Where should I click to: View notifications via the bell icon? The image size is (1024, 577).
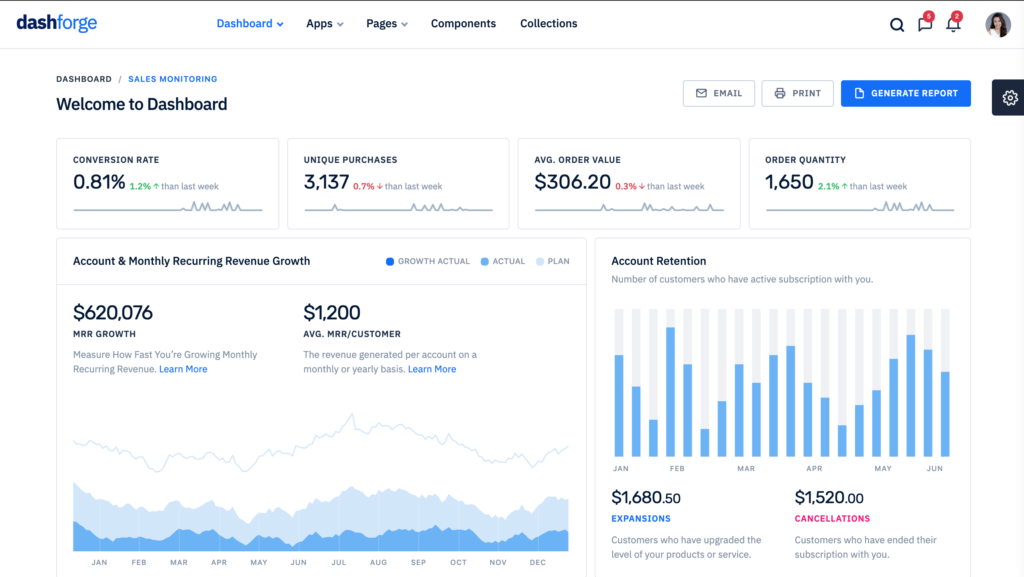click(x=953, y=25)
